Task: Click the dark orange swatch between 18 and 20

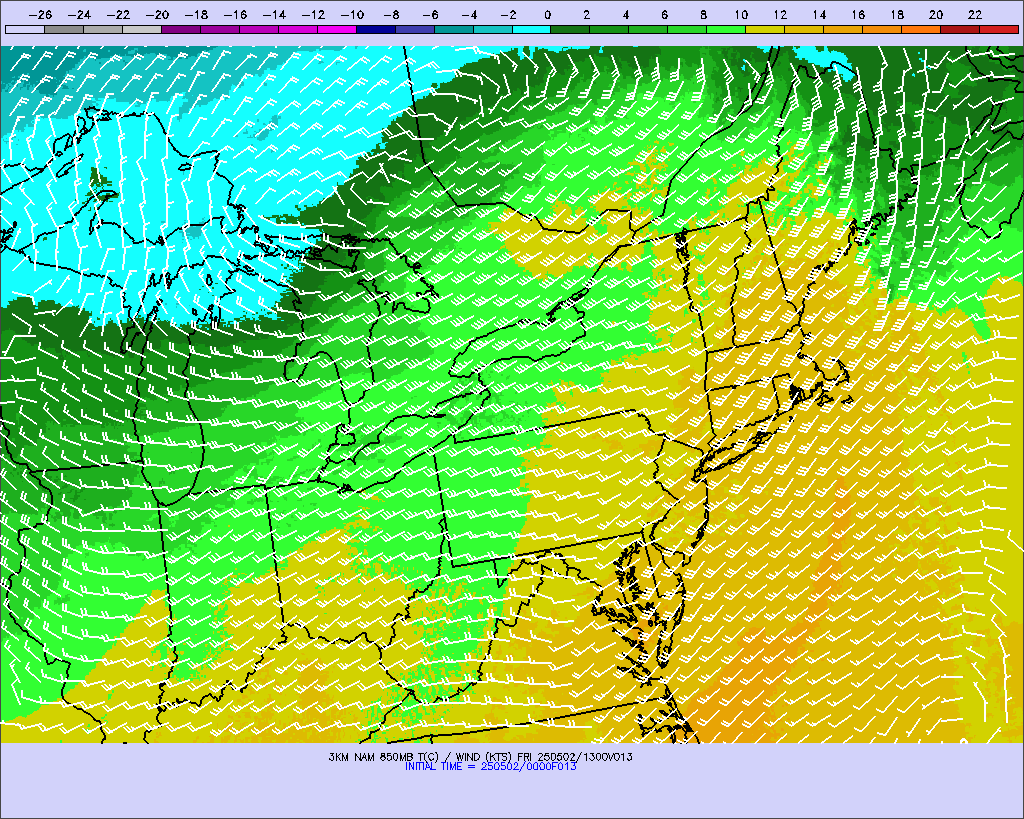Action: (x=921, y=29)
